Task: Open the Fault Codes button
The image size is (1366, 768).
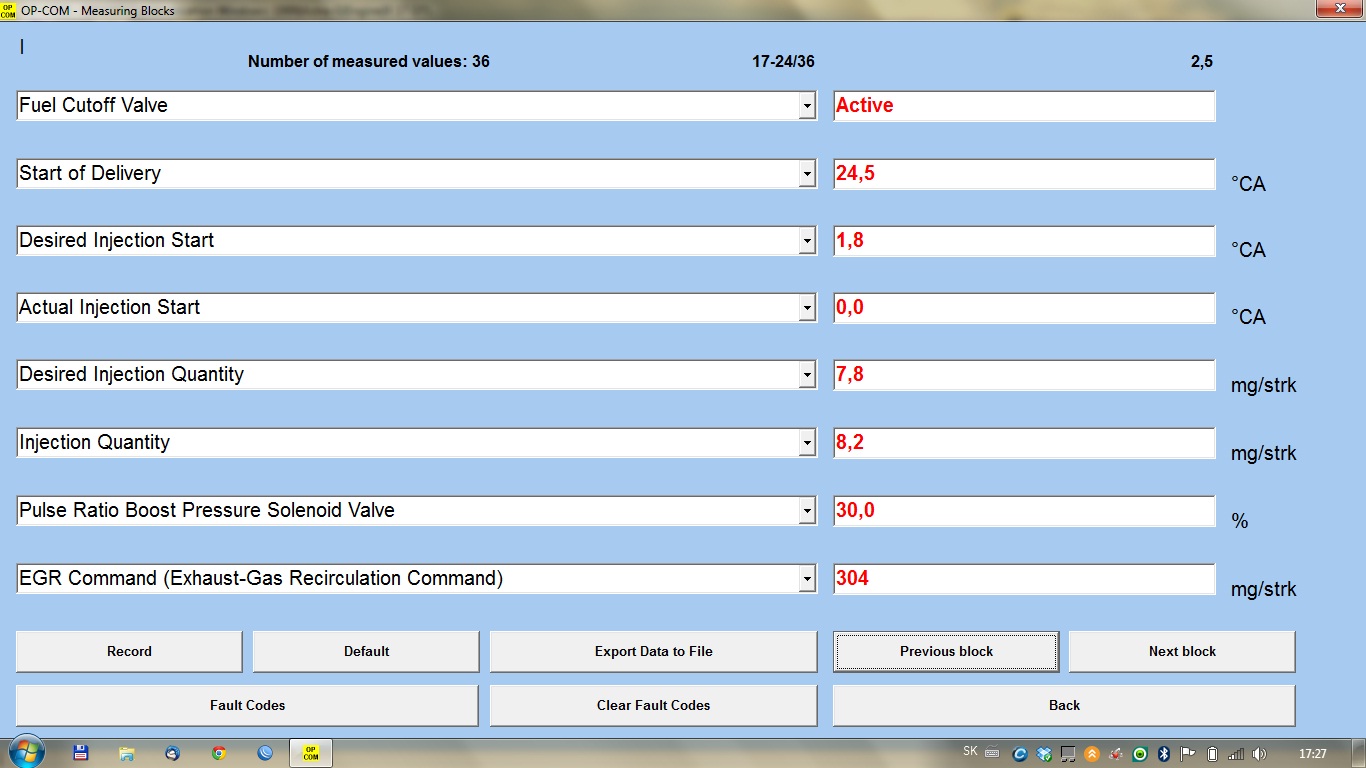Action: click(x=247, y=705)
